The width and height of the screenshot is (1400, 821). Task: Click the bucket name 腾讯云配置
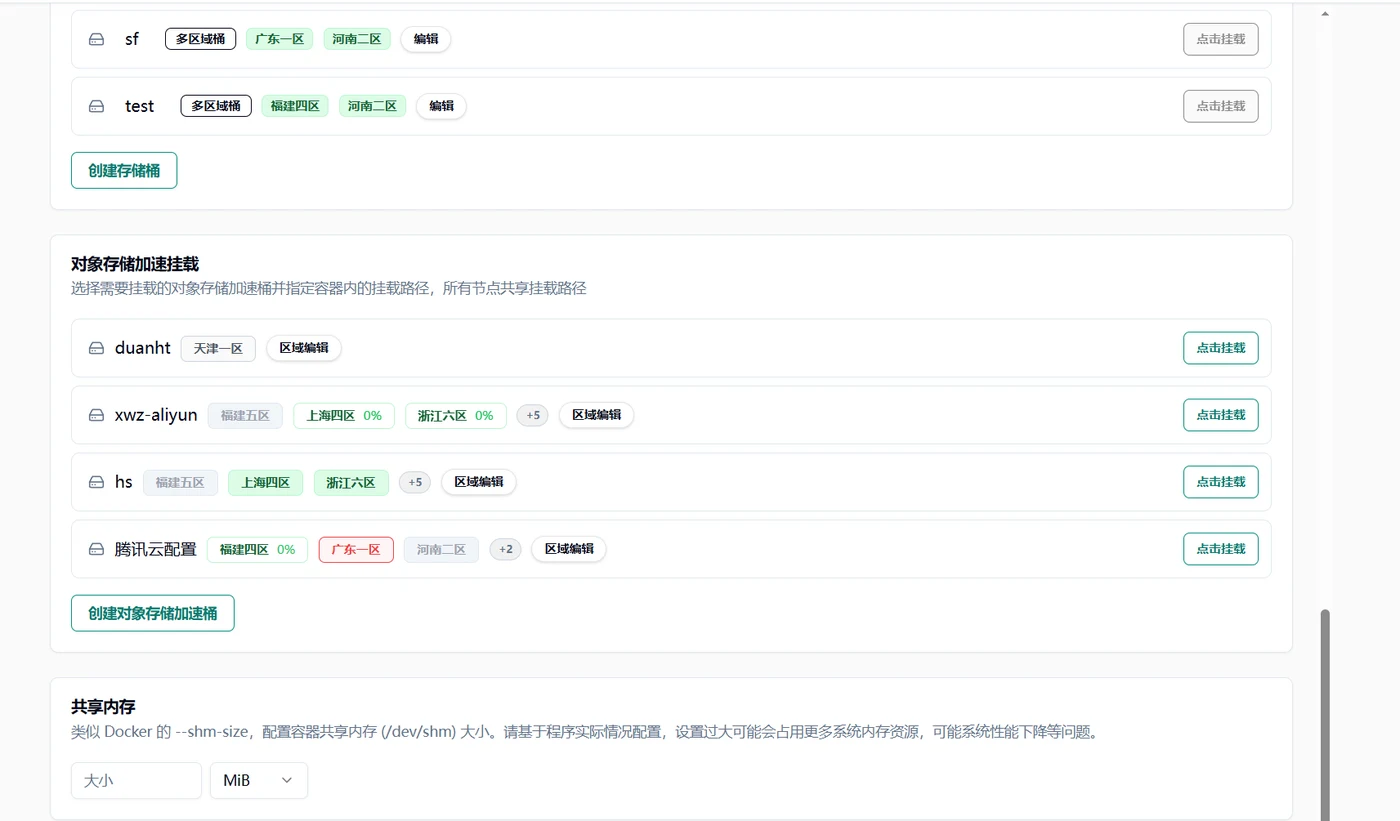point(156,549)
